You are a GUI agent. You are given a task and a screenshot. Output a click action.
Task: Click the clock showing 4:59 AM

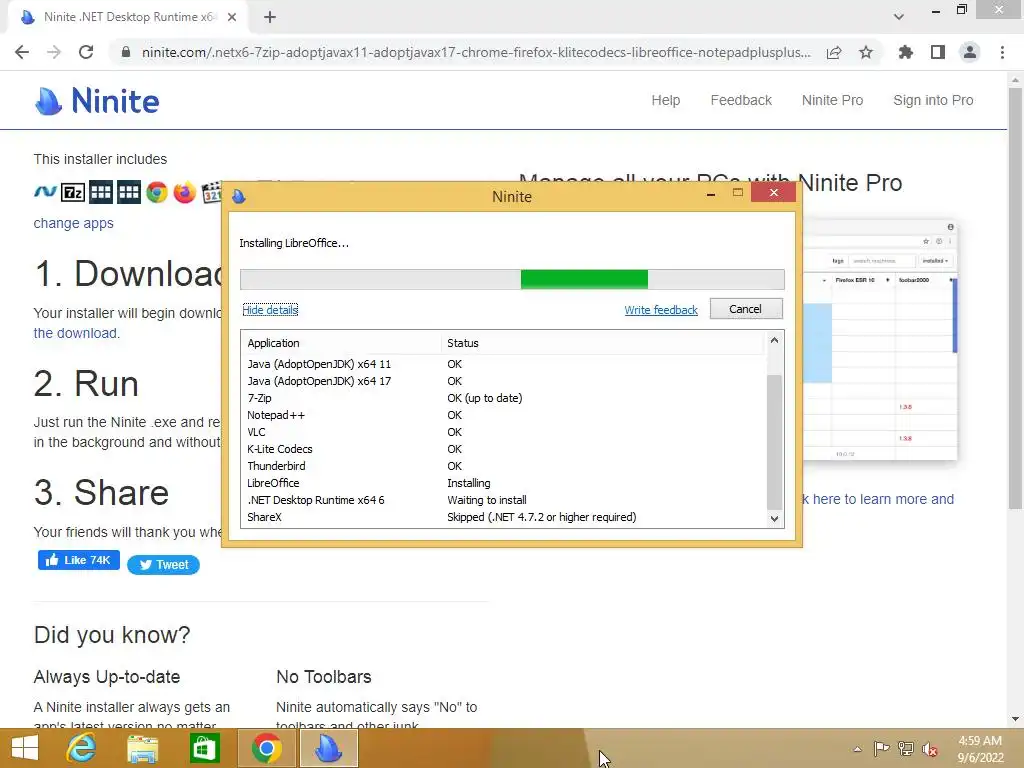(x=980, y=741)
